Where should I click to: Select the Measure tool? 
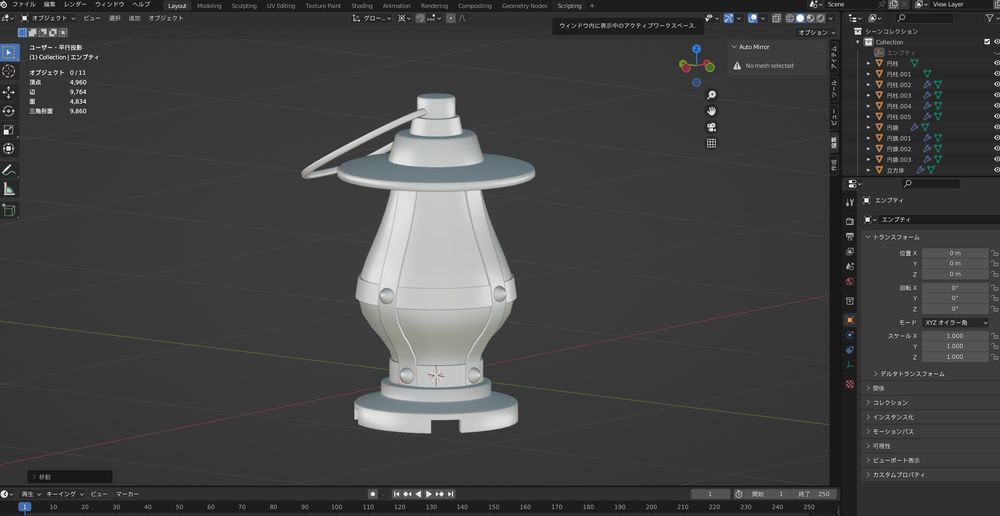coord(9,189)
